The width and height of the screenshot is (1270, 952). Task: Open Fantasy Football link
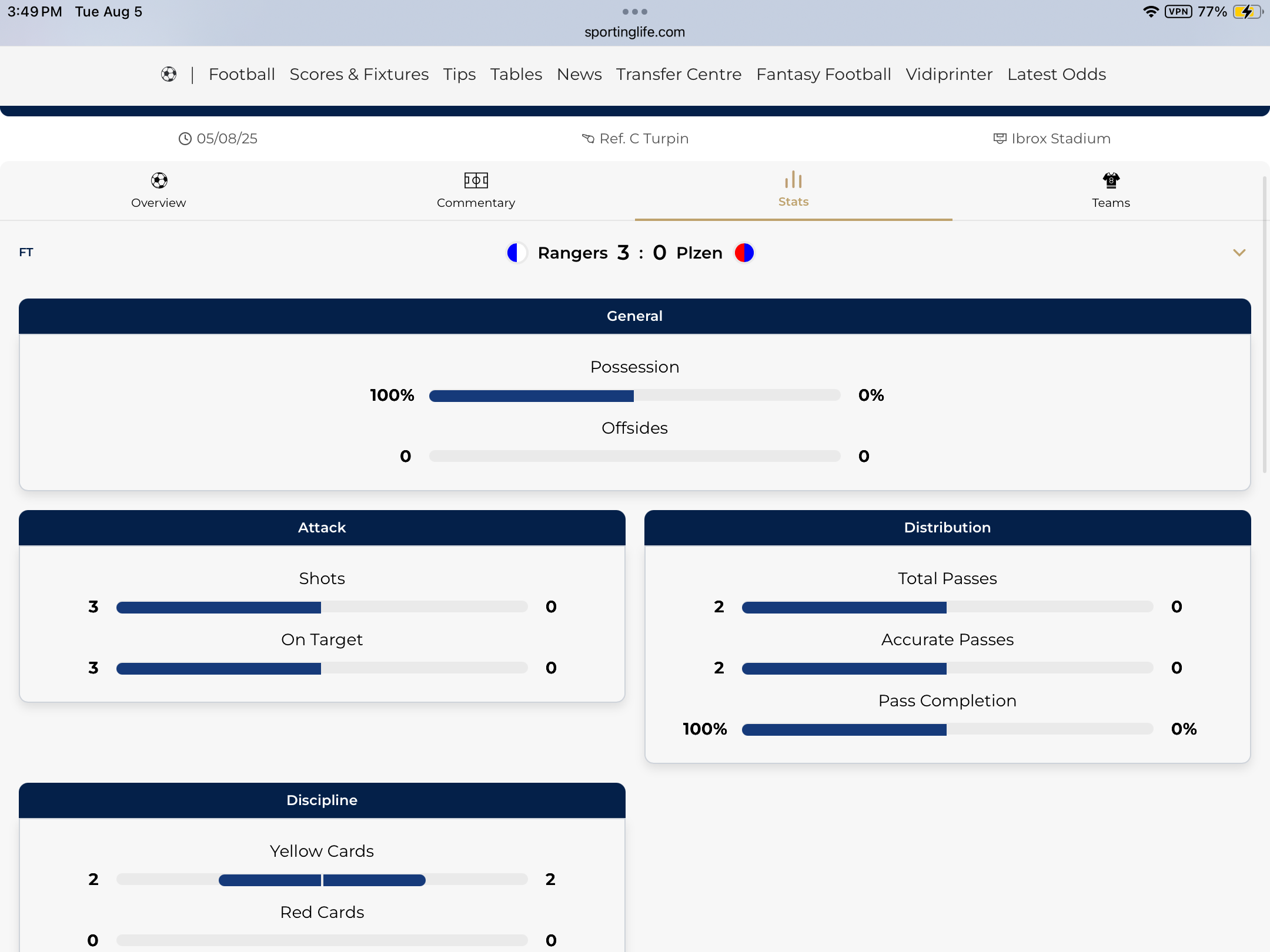823,74
